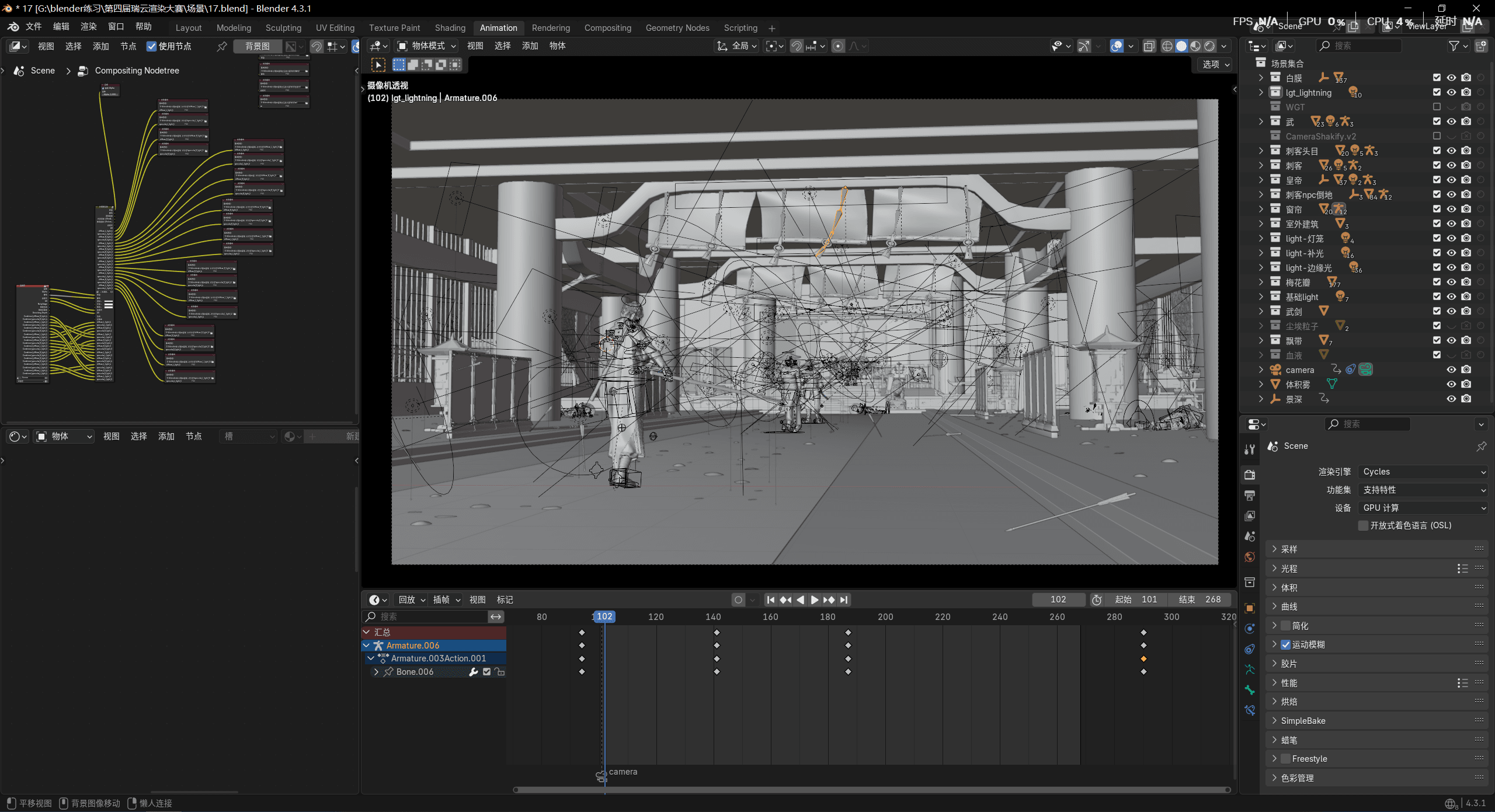Disable rendering for the 窗帘 collection
The height and width of the screenshot is (812, 1495).
[1466, 209]
